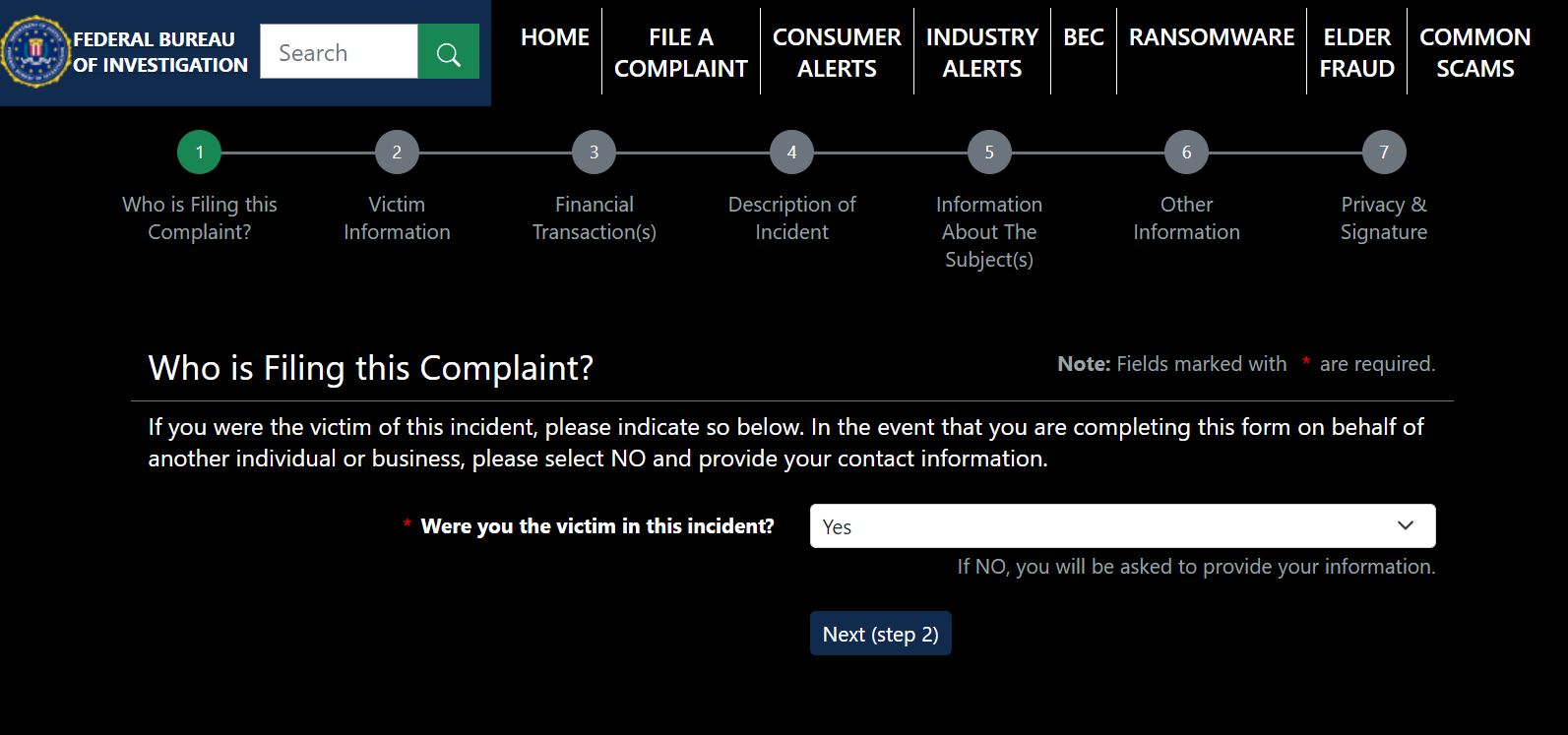Select step 1 circle for Who is Filing
This screenshot has height=735, width=1568.
point(200,152)
